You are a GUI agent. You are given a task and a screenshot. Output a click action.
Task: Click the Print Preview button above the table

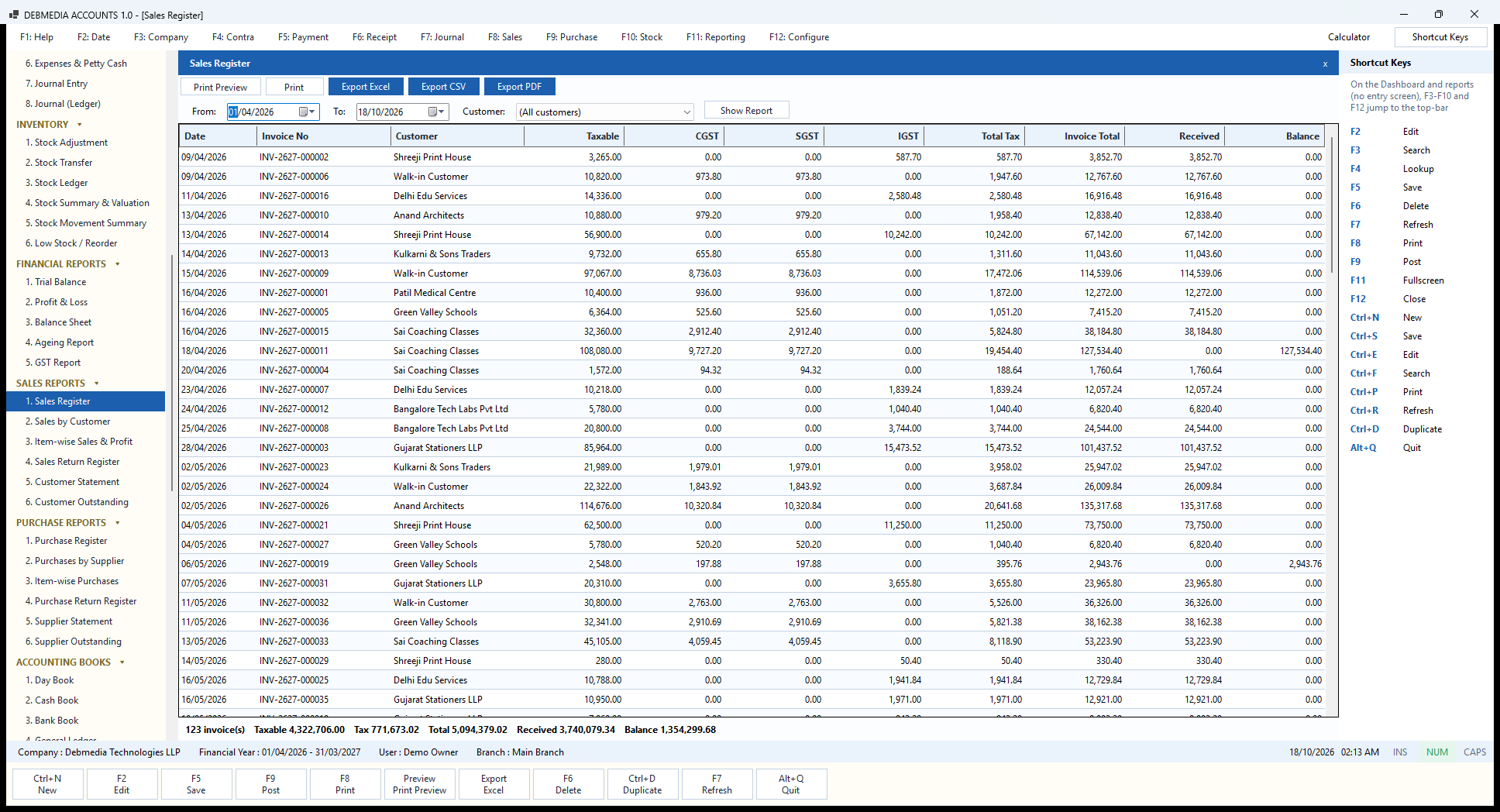click(220, 87)
